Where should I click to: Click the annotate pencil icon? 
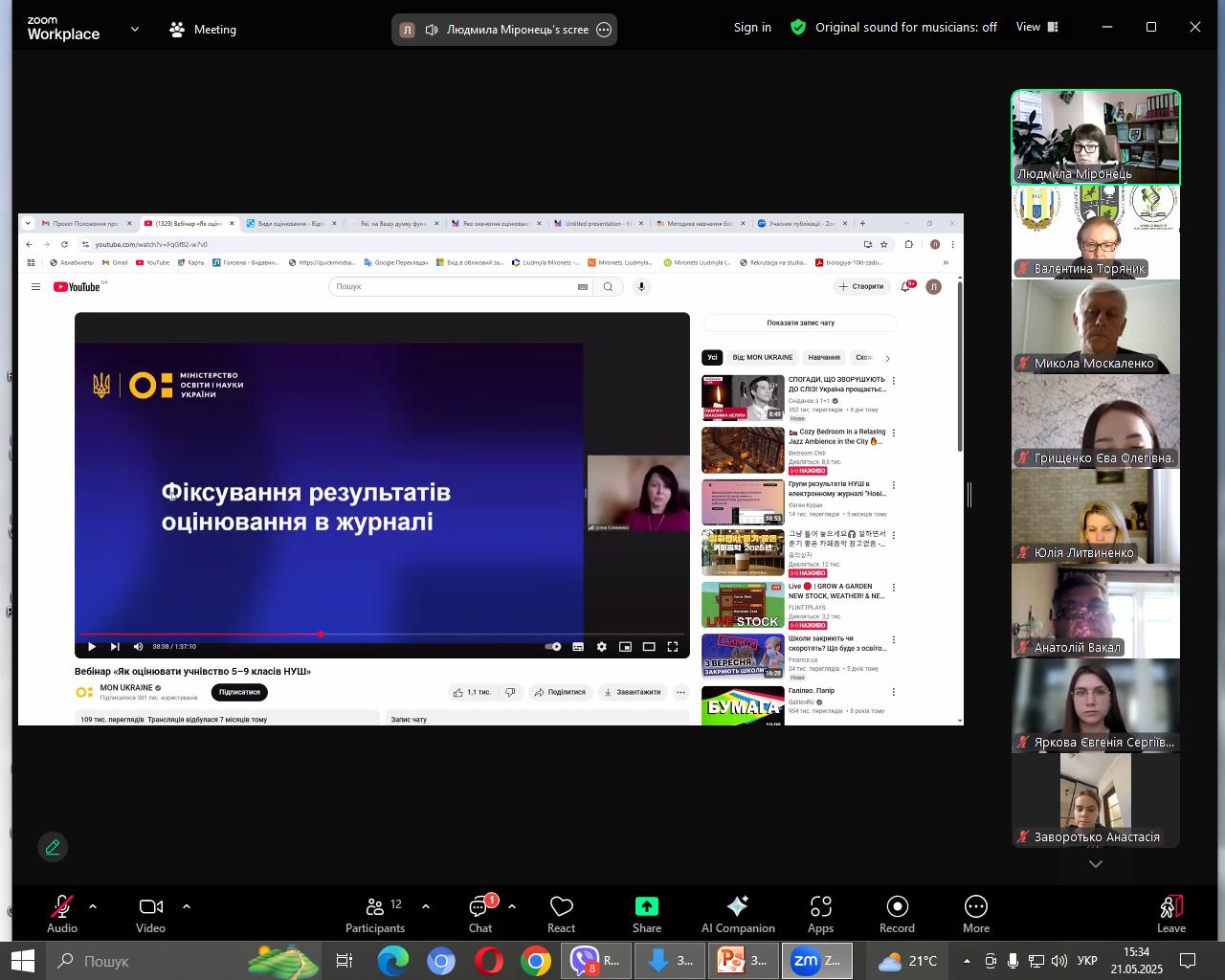(53, 847)
